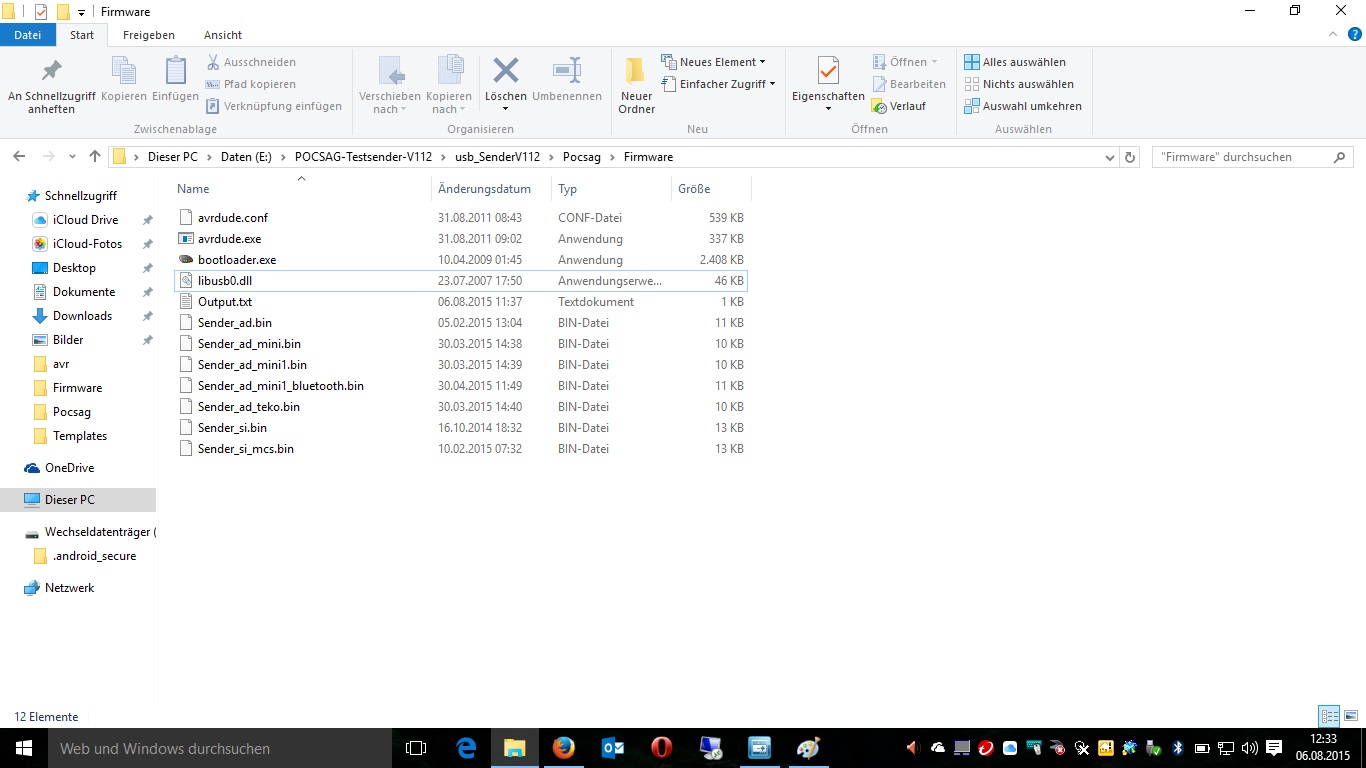The width and height of the screenshot is (1366, 768).
Task: Open the Ansicht ribbon tab
Action: tap(223, 35)
